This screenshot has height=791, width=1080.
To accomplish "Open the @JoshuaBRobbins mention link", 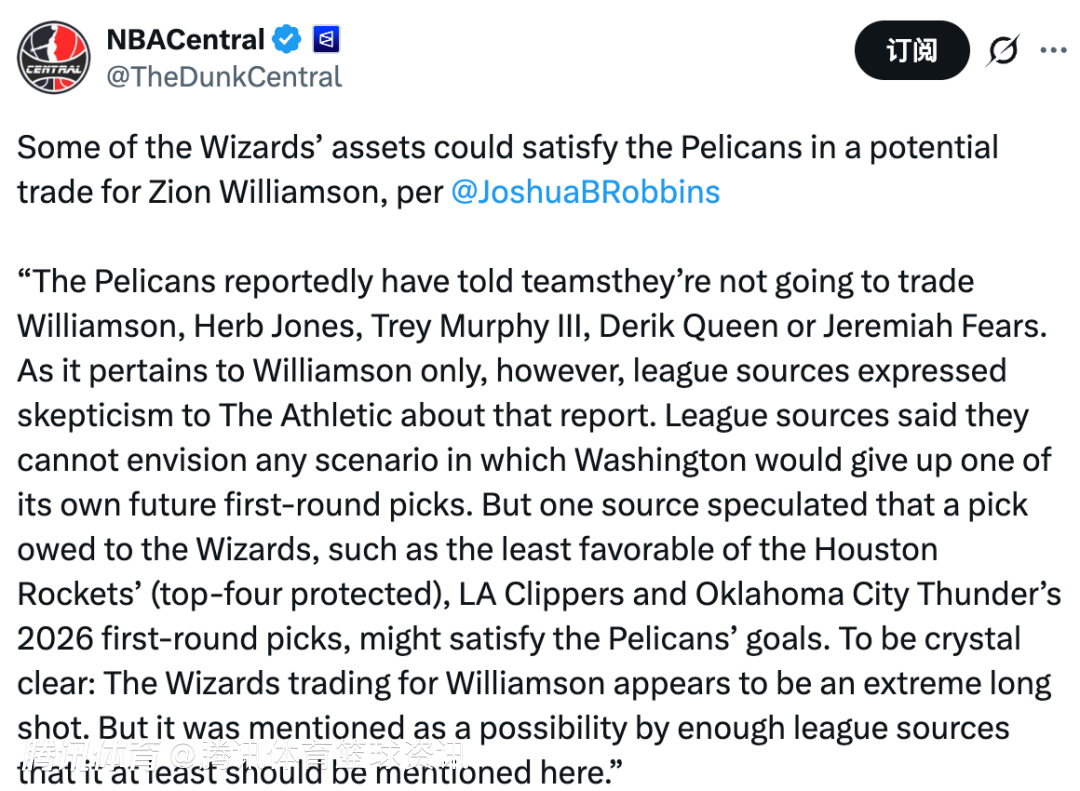I will (585, 192).
